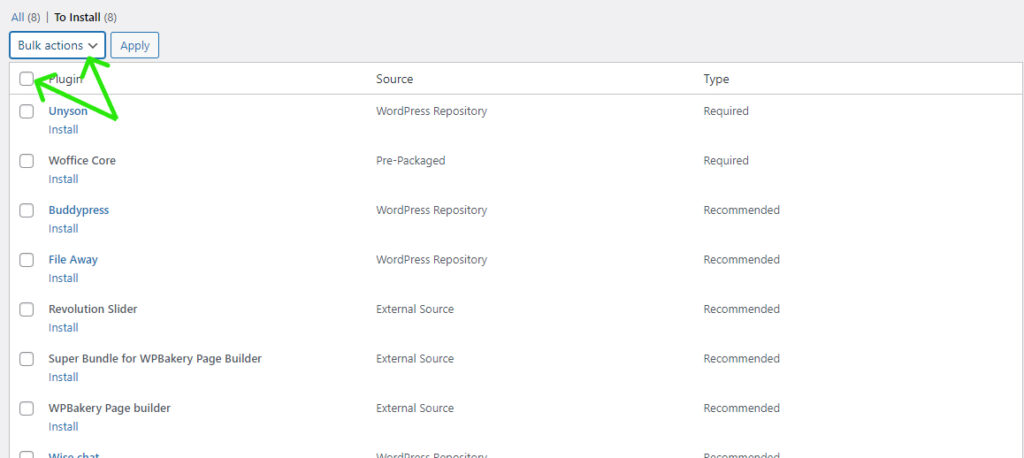Click Install under Unyson
The width and height of the screenshot is (1024, 458).
tap(63, 130)
